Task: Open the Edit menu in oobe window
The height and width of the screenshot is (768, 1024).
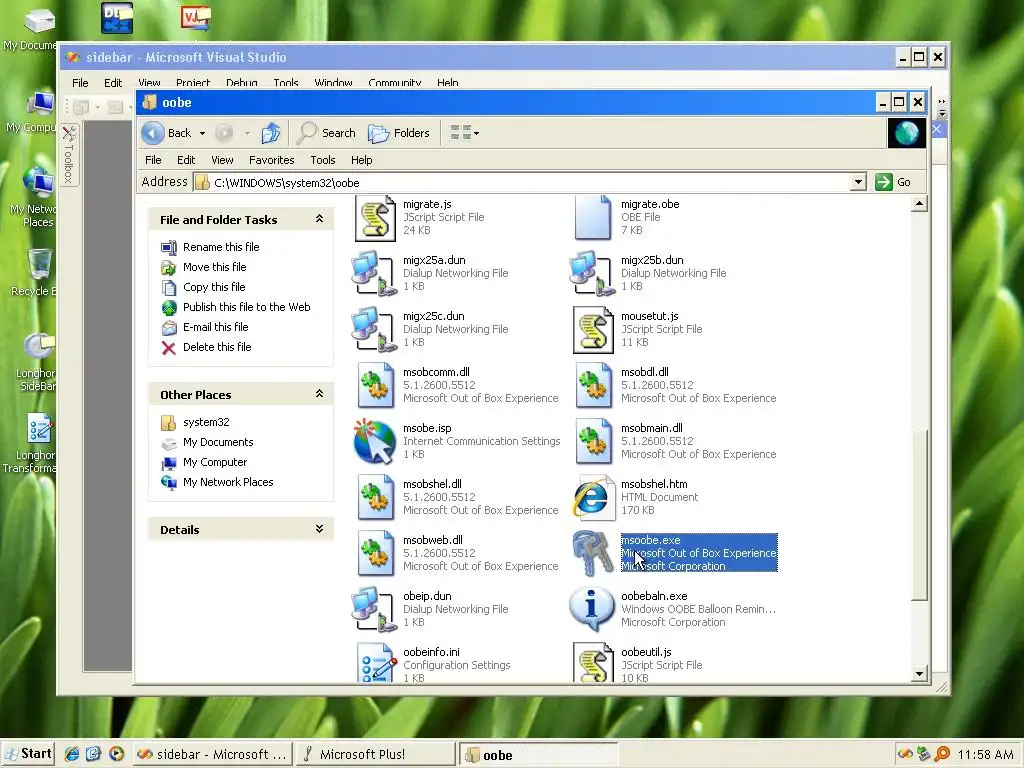Action: tap(185, 160)
